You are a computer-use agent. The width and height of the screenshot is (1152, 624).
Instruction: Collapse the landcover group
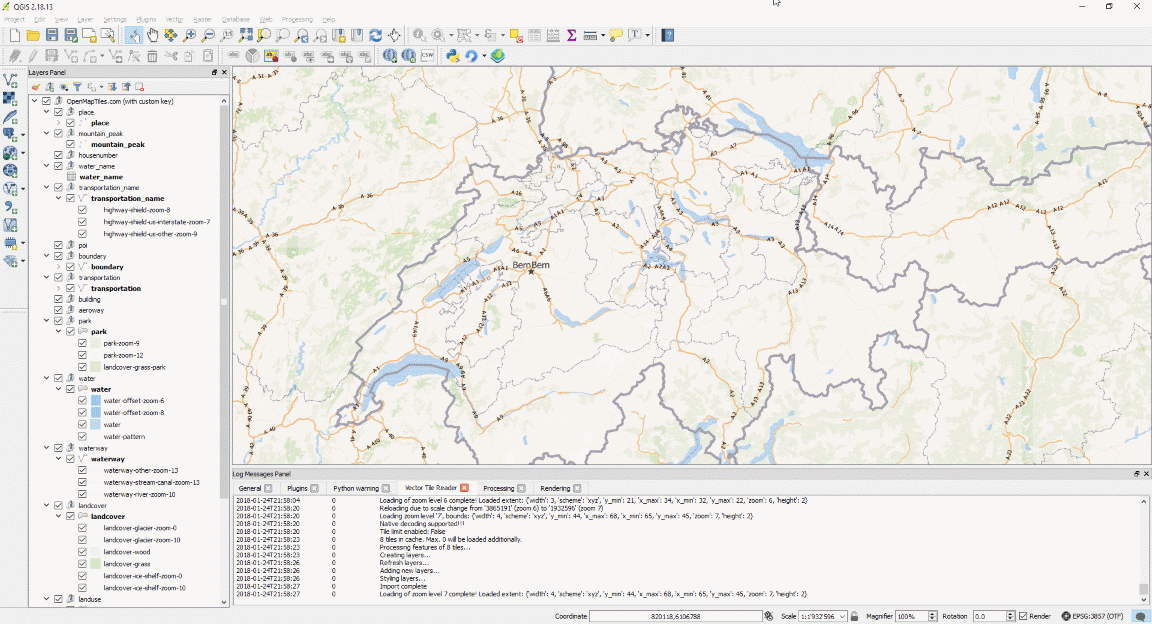(46, 506)
